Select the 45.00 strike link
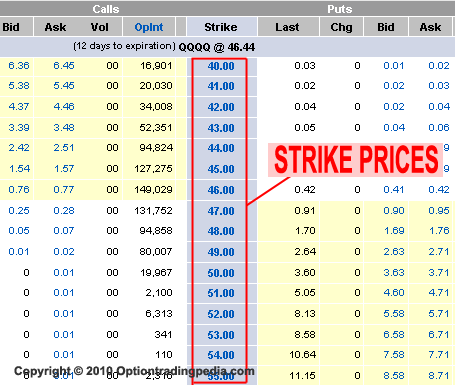This screenshot has width=455, height=385. tap(221, 169)
